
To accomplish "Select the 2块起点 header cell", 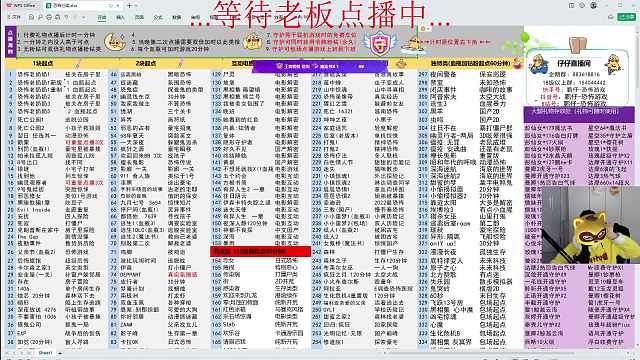I will pyautogui.click(x=146, y=63).
